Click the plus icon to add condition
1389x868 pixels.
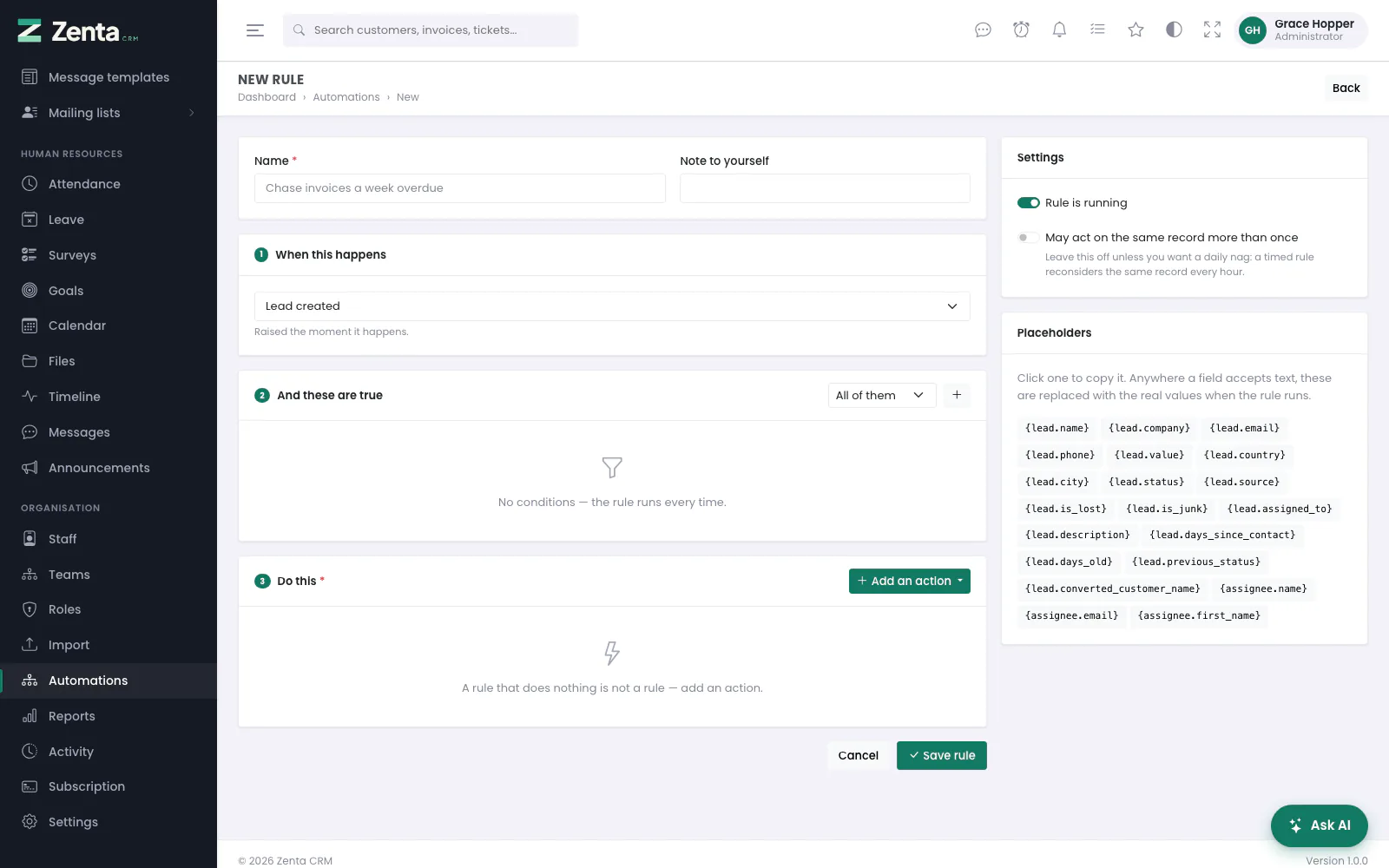(x=957, y=395)
